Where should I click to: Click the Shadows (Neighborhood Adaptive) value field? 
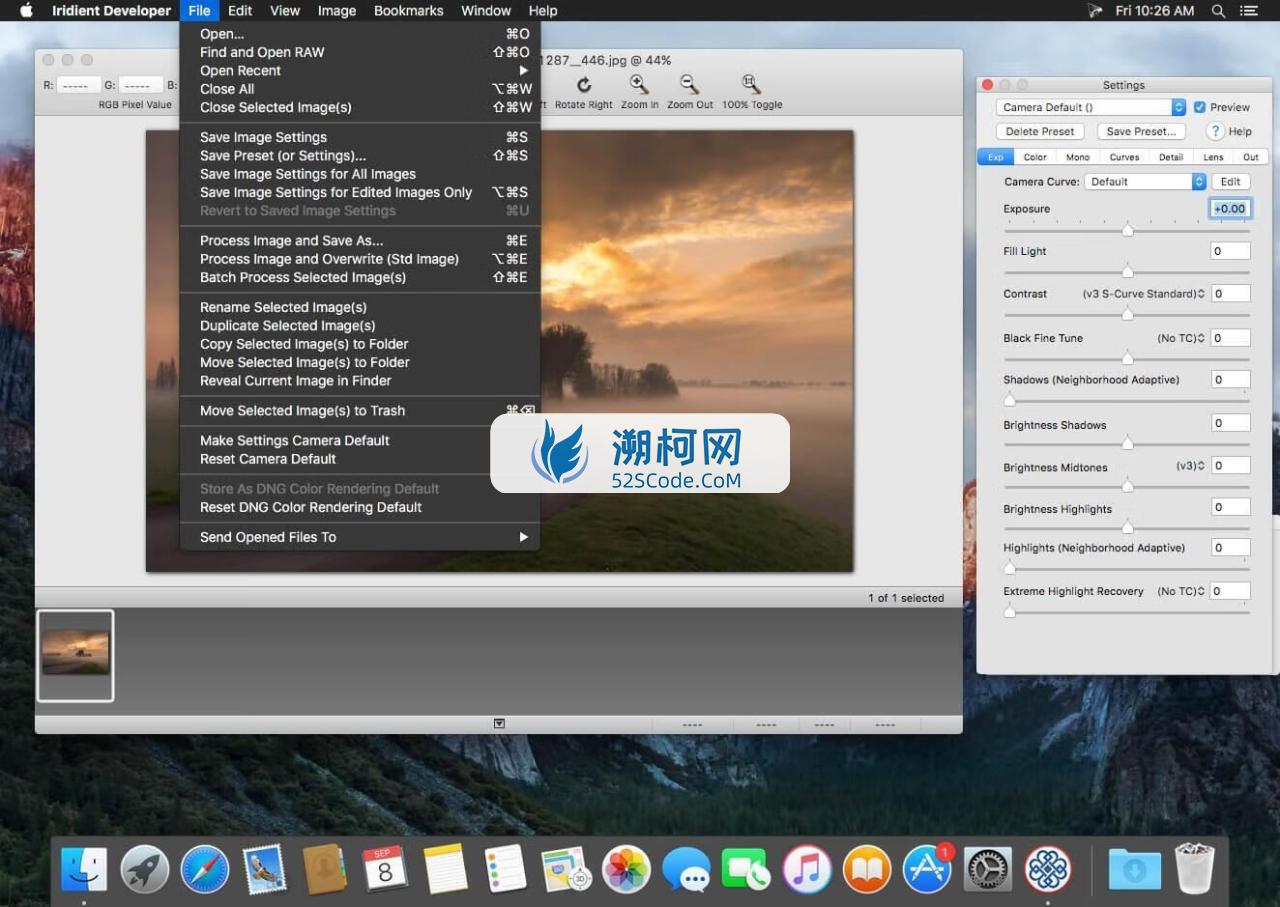point(1230,379)
